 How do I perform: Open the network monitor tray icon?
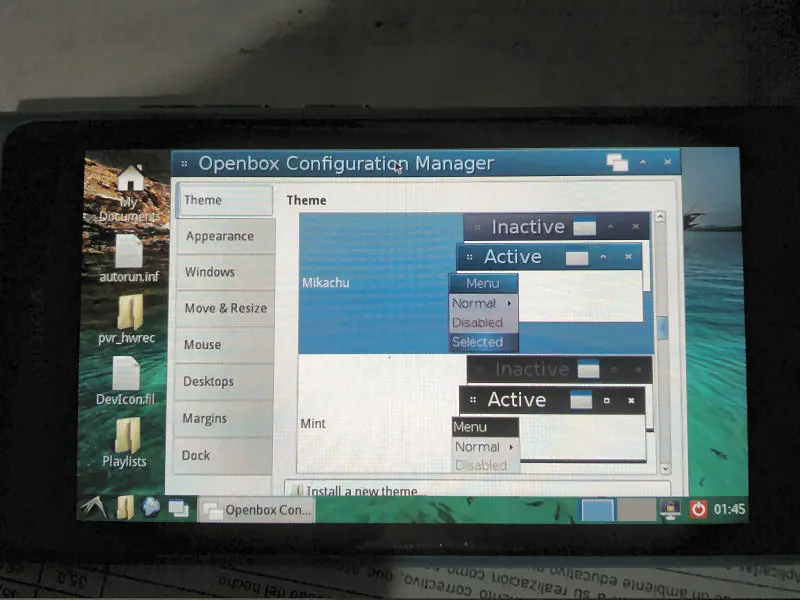pos(670,509)
